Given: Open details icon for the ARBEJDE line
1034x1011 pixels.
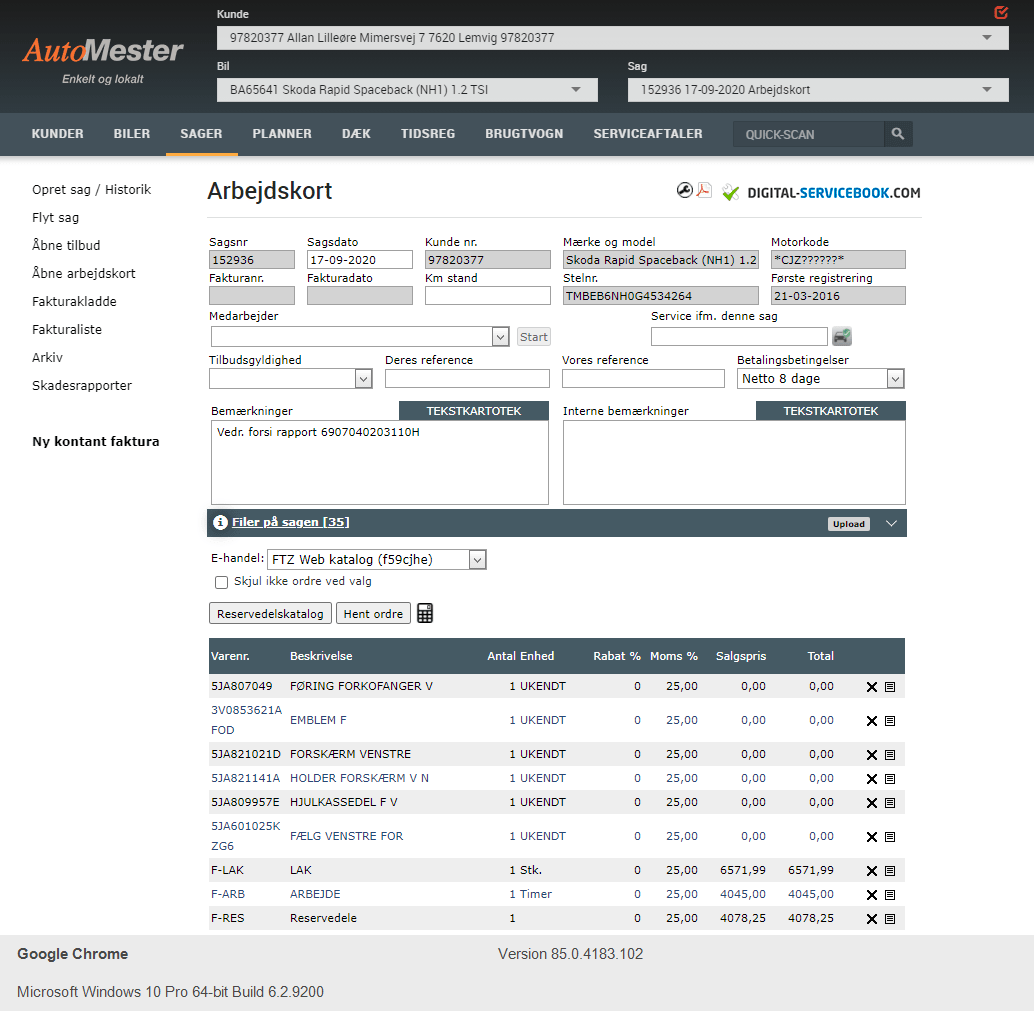Looking at the screenshot, I should (890, 895).
